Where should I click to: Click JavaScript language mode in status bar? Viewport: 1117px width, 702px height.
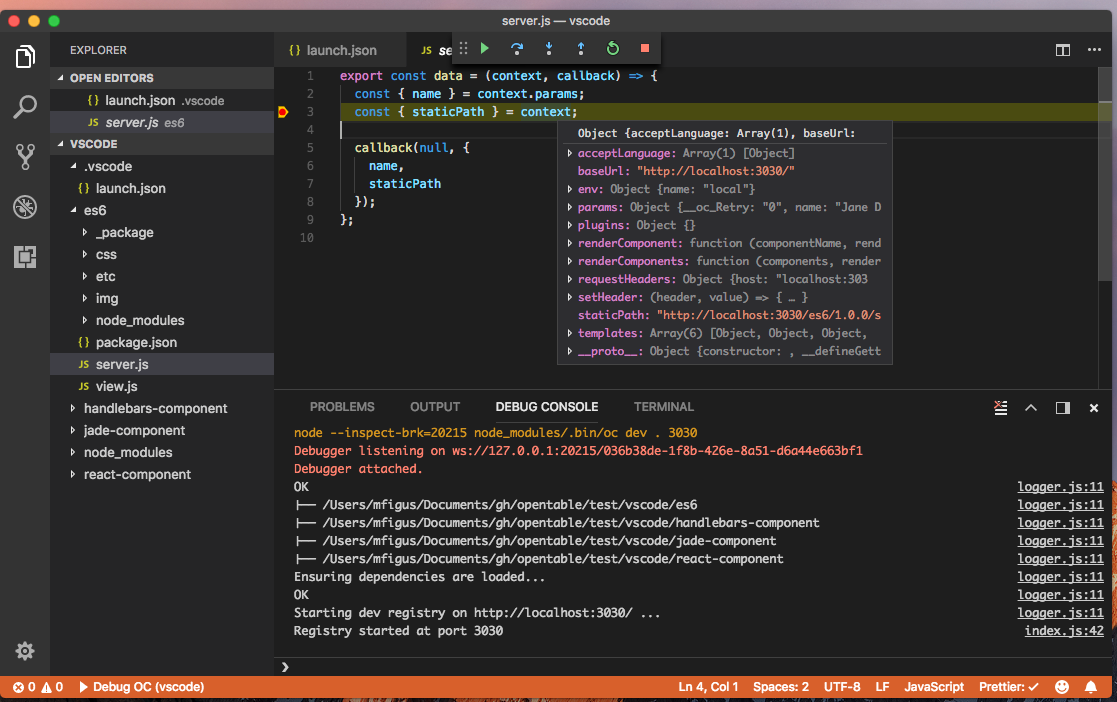(934, 687)
